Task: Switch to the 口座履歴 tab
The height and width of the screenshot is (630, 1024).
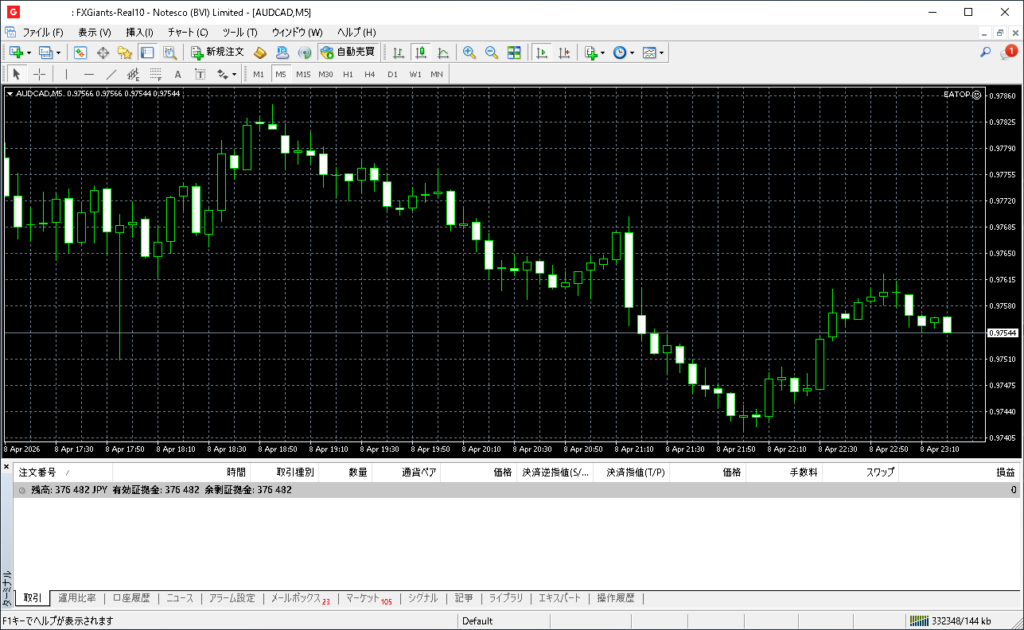Action: point(130,598)
